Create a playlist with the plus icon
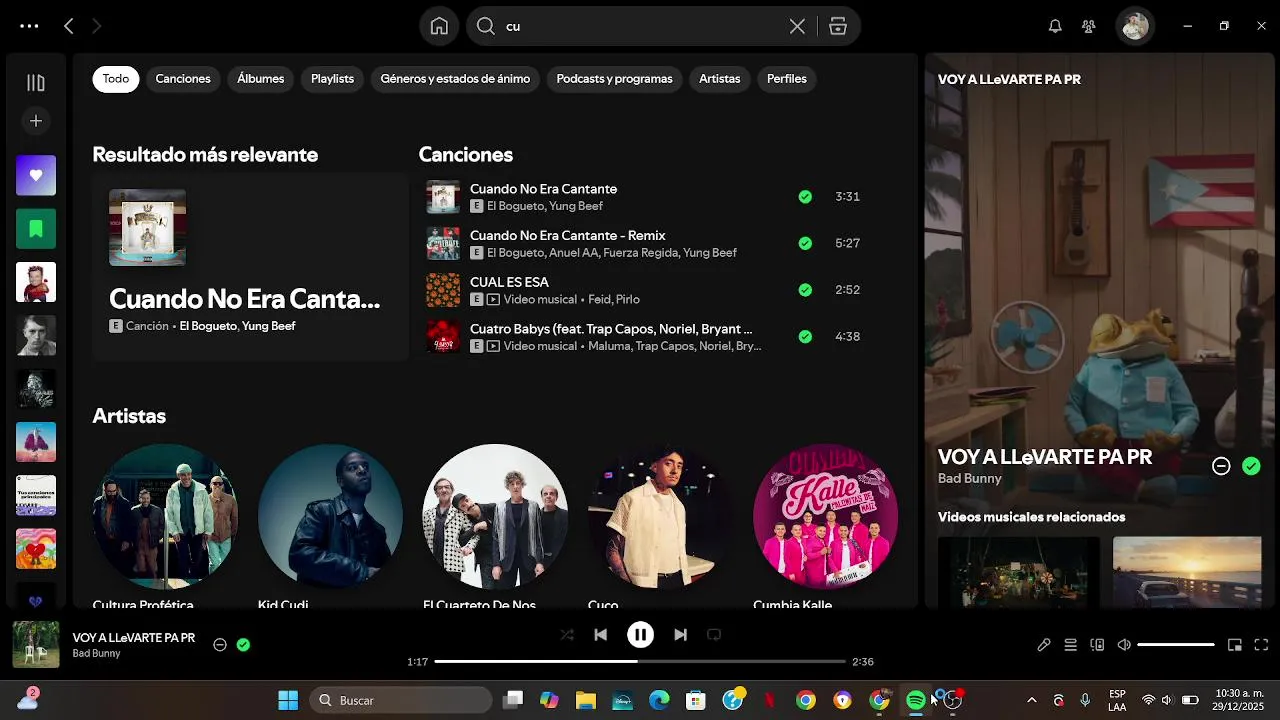1280x720 pixels. click(36, 121)
